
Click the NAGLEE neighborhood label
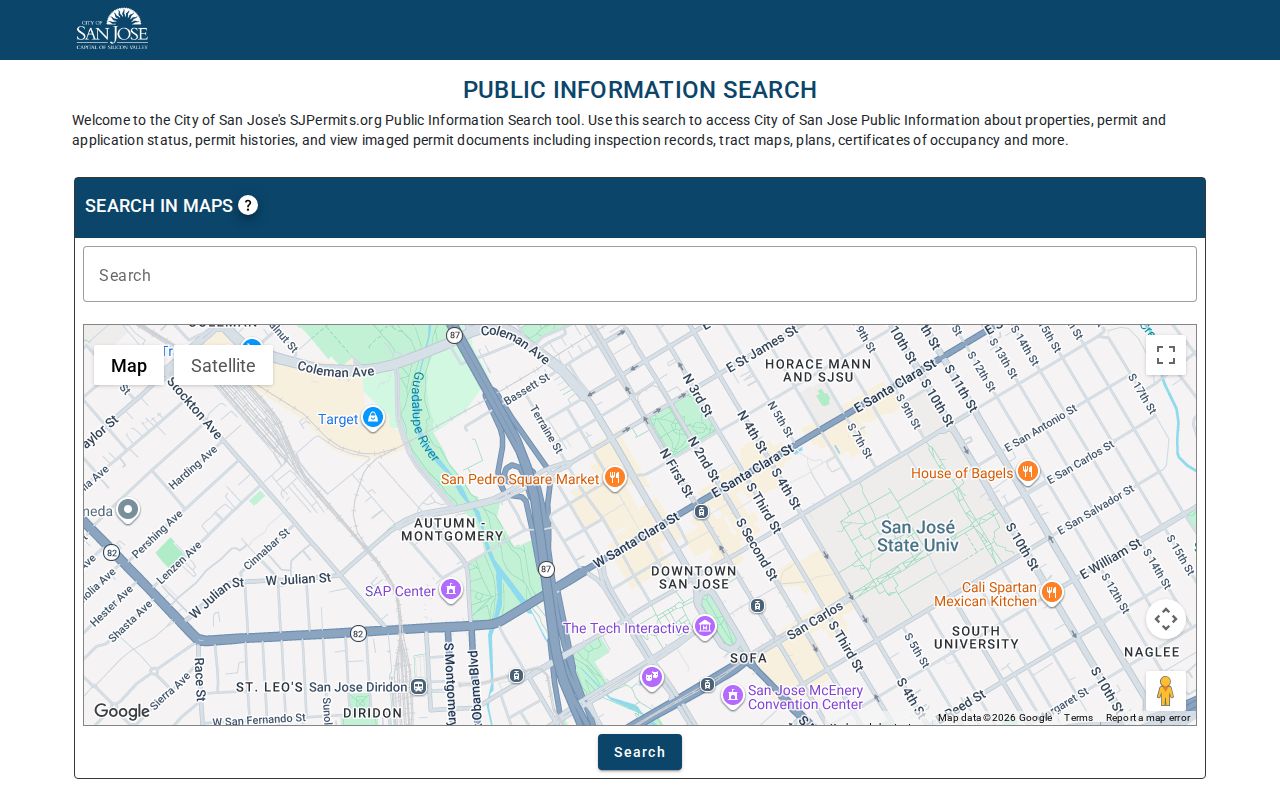point(1152,652)
